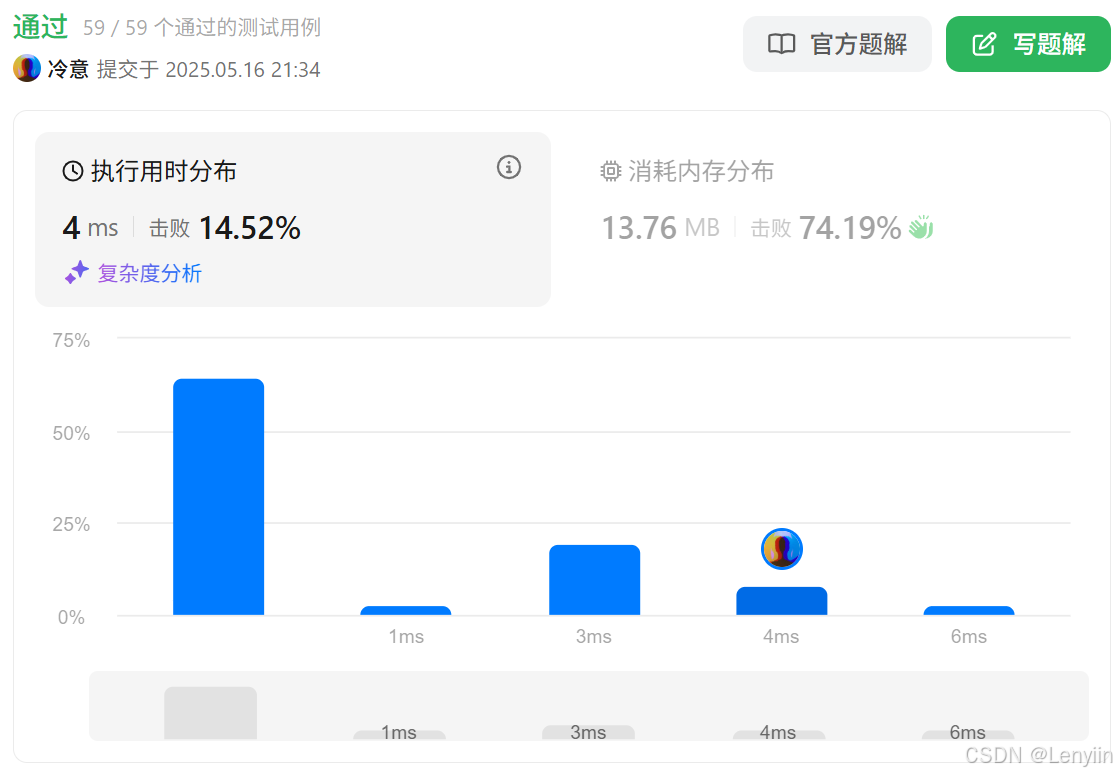Click the clapping hands icon after 74.19%
Image resolution: width=1117 pixels, height=775 pixels.
921,227
